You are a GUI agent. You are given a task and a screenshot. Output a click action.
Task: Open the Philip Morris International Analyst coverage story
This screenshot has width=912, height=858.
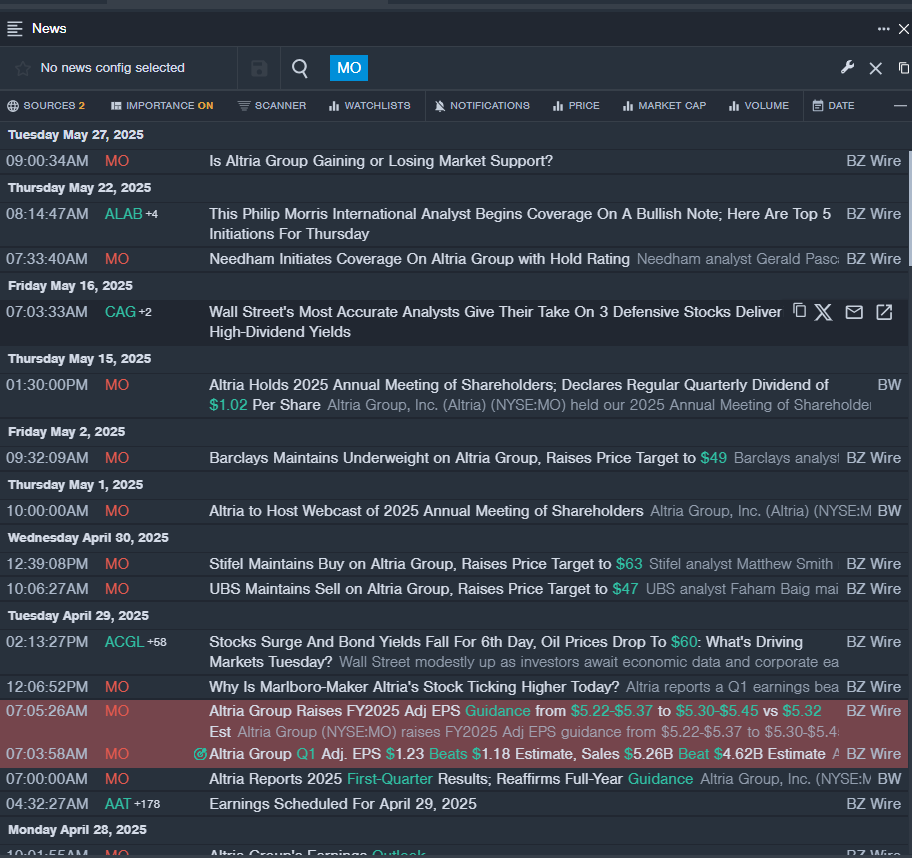(520, 224)
